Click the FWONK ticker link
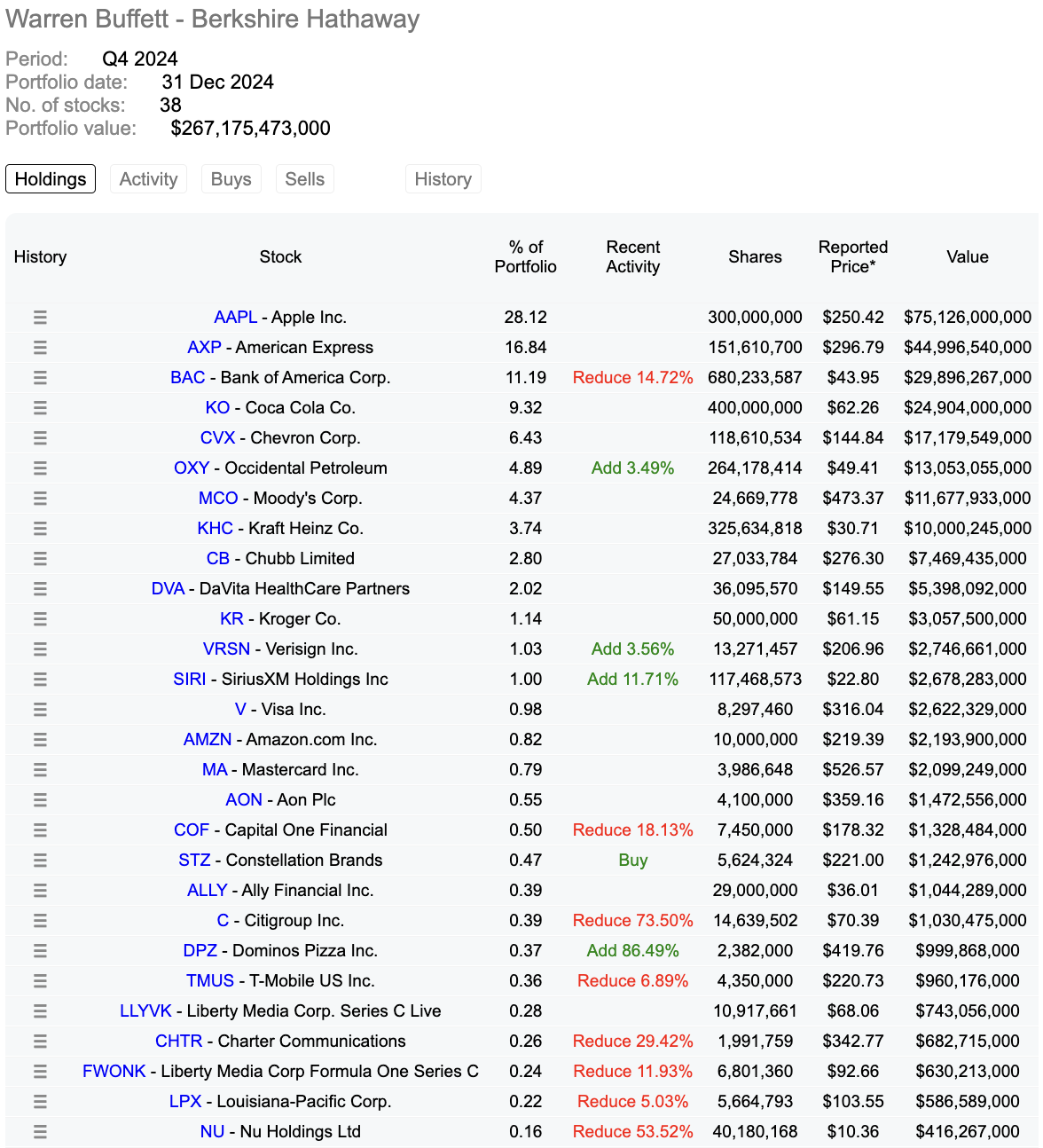The width and height of the screenshot is (1043, 1148). (114, 1071)
